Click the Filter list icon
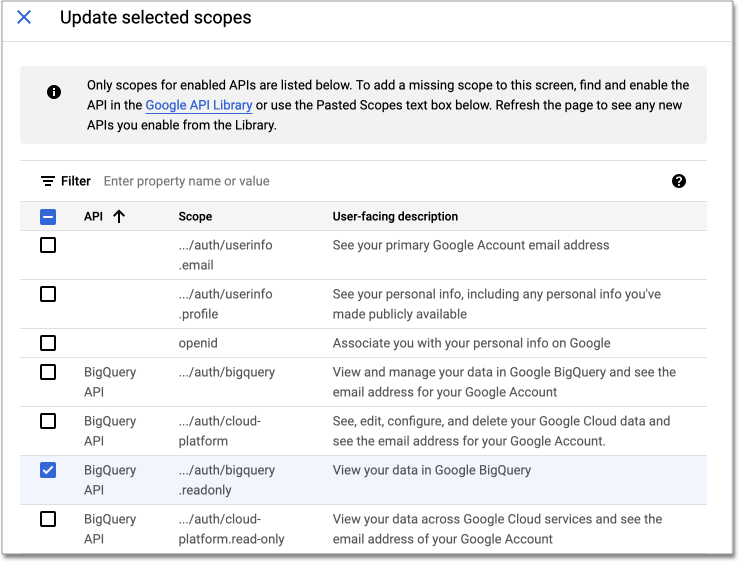 [47, 181]
